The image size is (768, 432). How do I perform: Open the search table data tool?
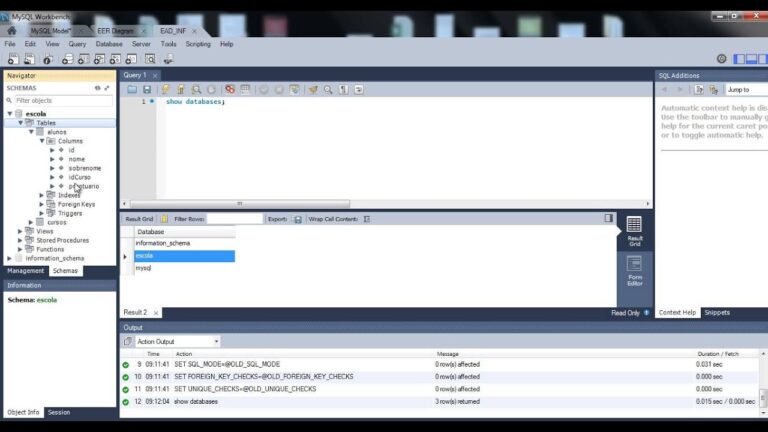click(x=150, y=59)
